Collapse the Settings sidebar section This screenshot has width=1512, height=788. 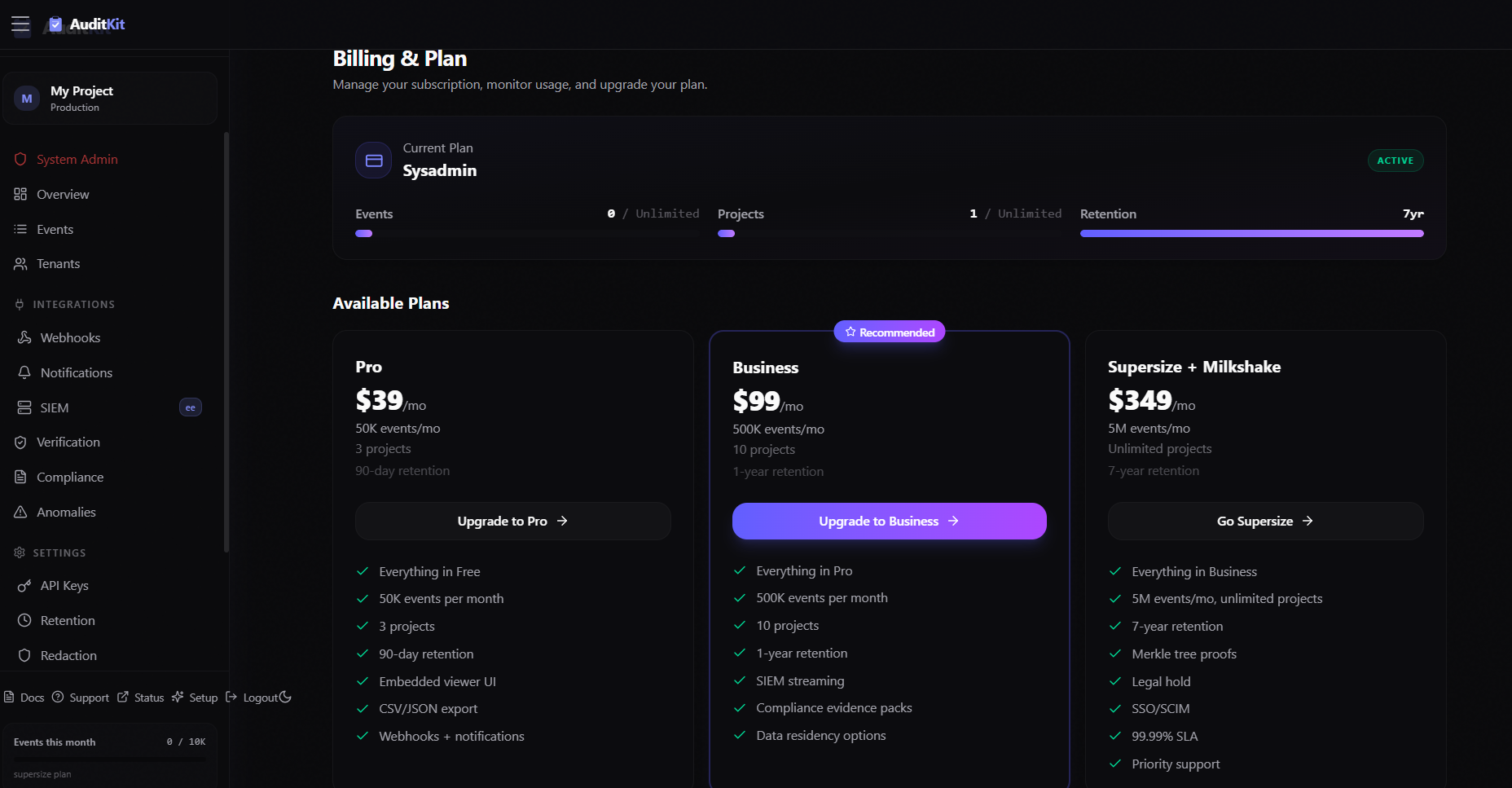coord(59,553)
